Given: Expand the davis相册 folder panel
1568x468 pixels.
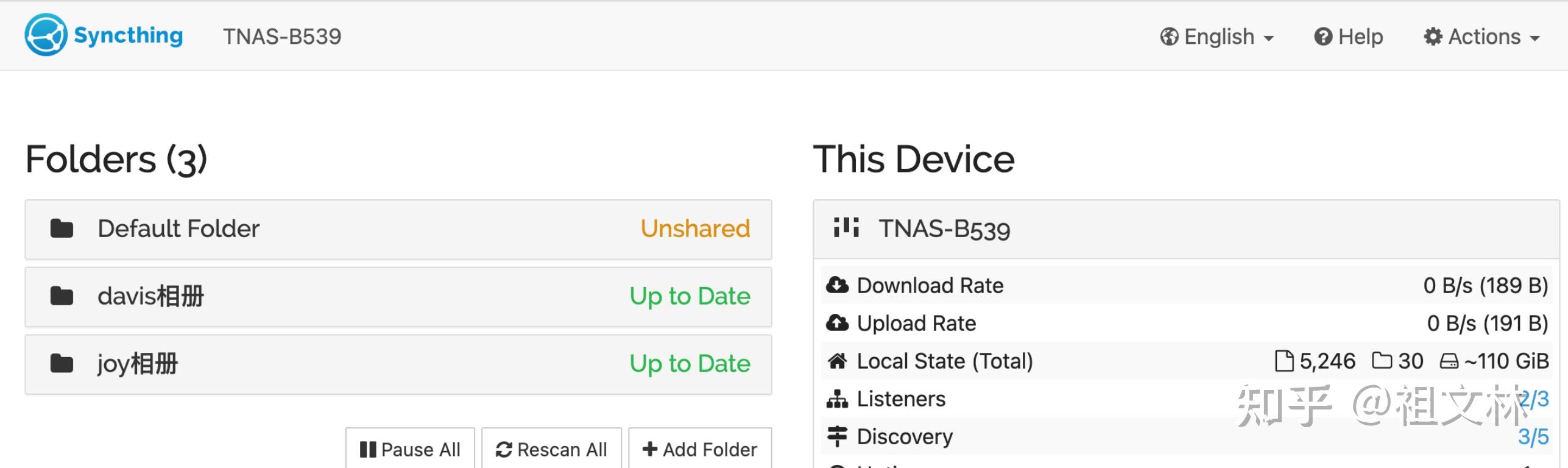Looking at the screenshot, I should [x=398, y=297].
